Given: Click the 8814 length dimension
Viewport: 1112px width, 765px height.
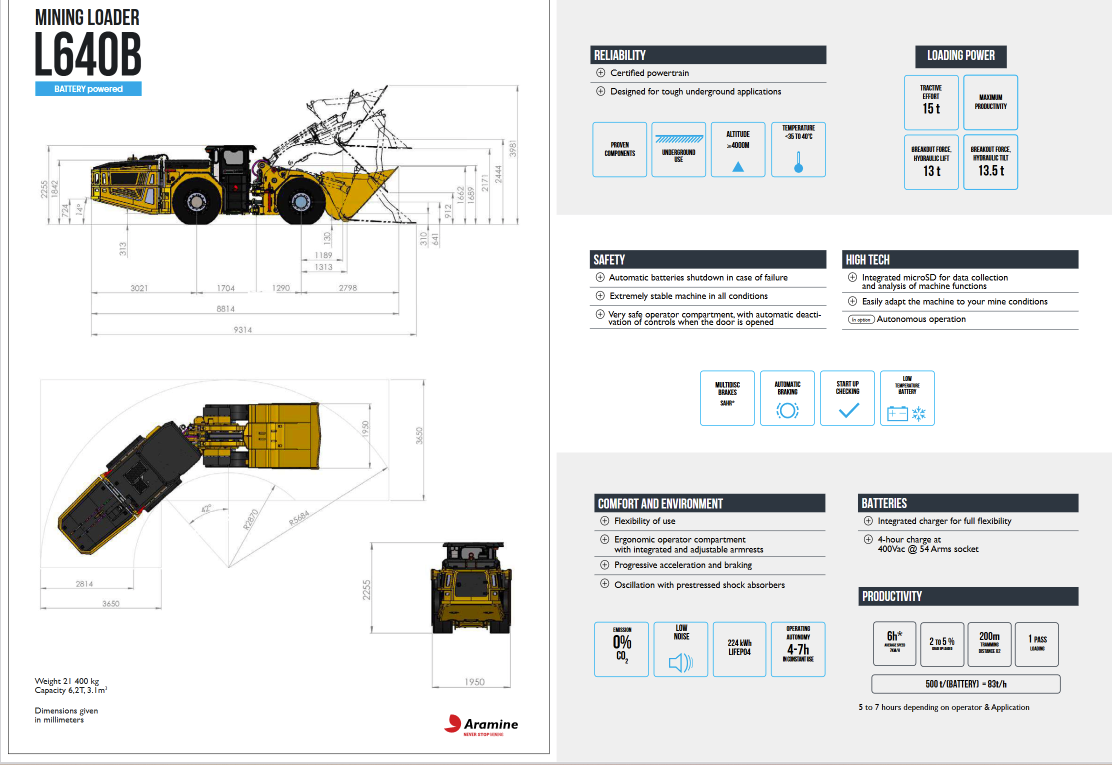Looking at the screenshot, I should 226,309.
